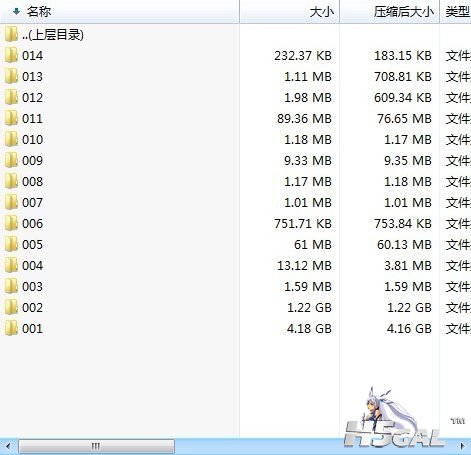The height and width of the screenshot is (455, 471).
Task: Select the folder icon for 014
Action: point(11,55)
